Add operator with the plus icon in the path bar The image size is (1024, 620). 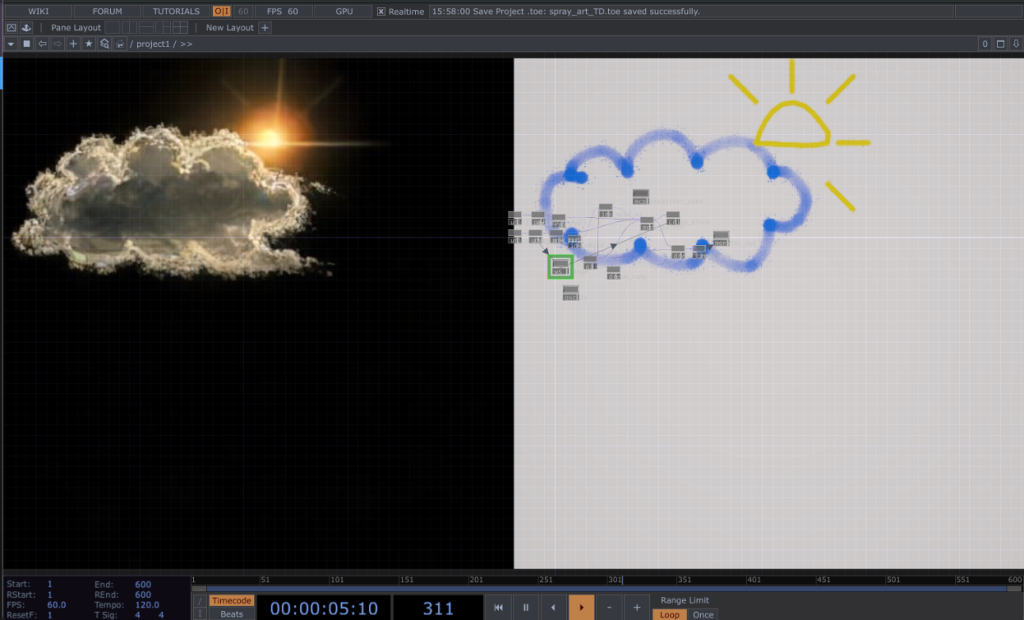pyautogui.click(x=73, y=44)
